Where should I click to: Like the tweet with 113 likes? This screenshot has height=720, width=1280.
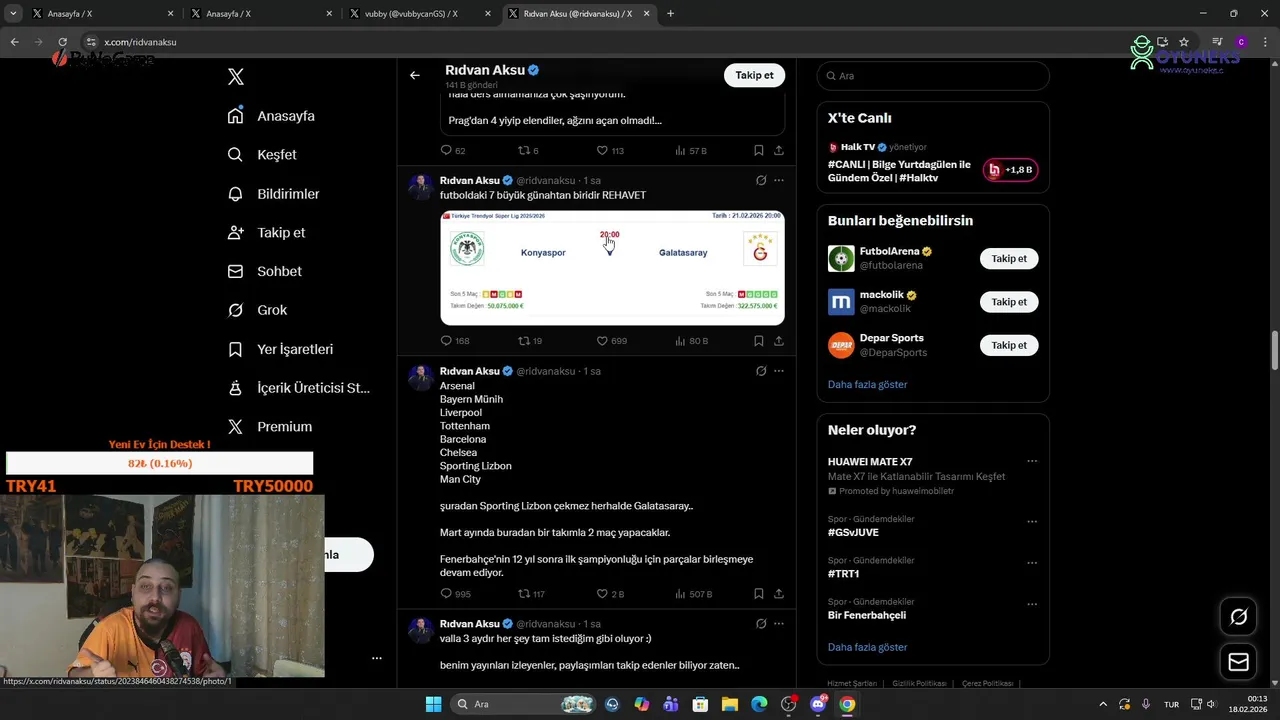602,150
